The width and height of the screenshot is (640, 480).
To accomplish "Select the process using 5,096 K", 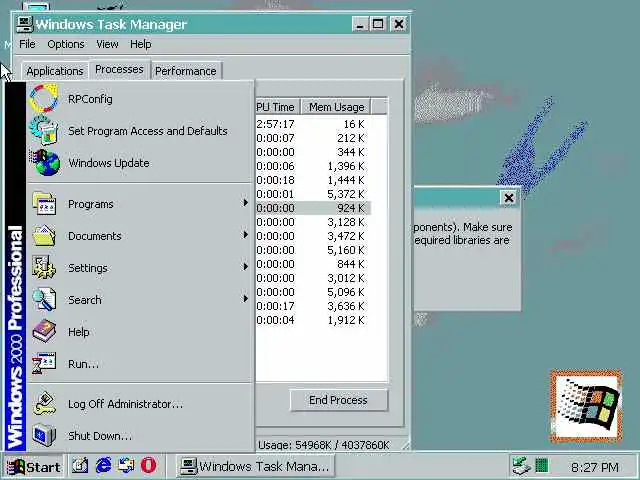I will [x=313, y=292].
